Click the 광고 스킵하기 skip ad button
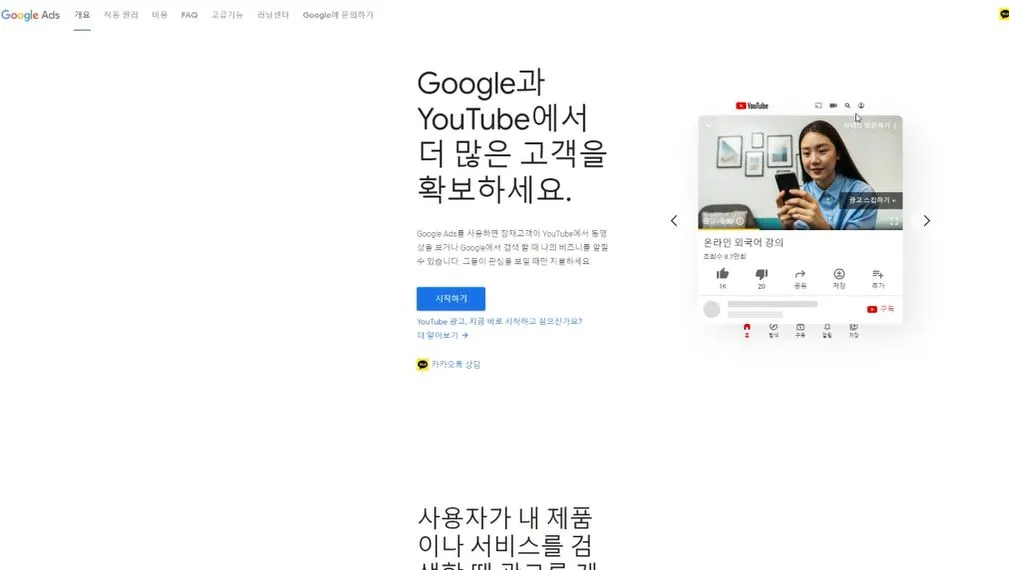 (x=871, y=200)
